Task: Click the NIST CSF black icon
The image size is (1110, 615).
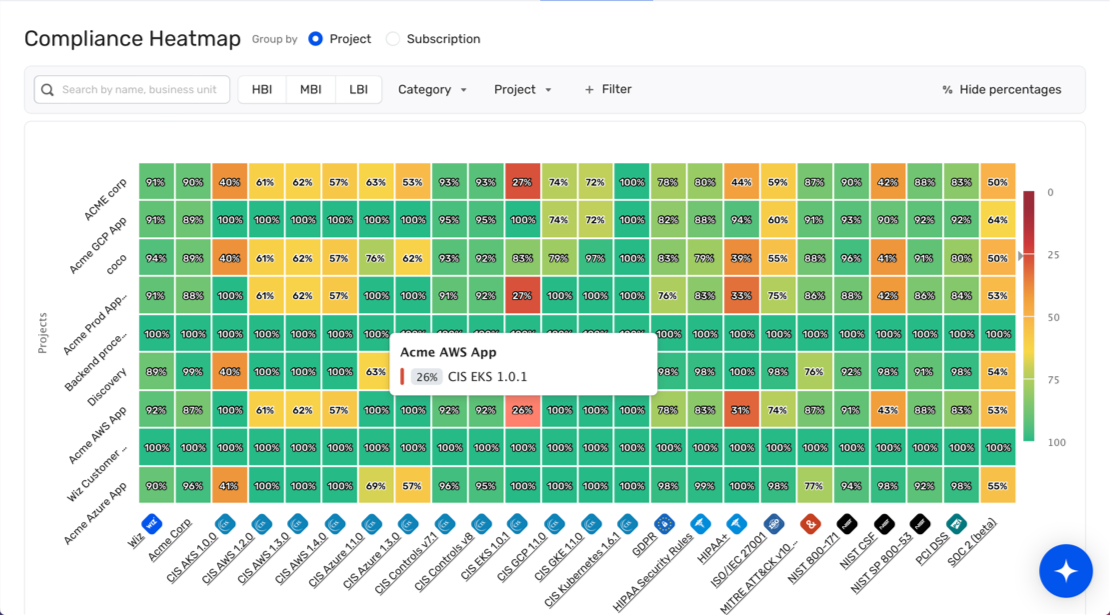Action: click(884, 524)
